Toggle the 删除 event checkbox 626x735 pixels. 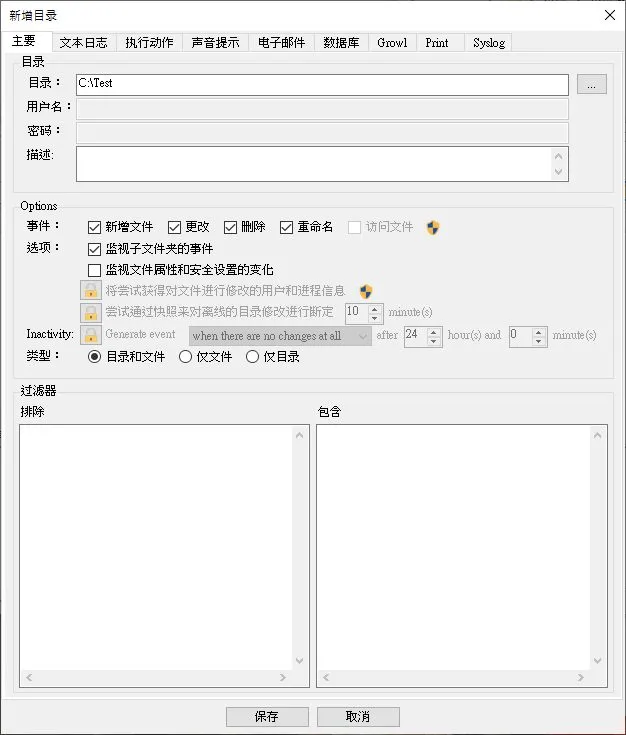point(230,227)
